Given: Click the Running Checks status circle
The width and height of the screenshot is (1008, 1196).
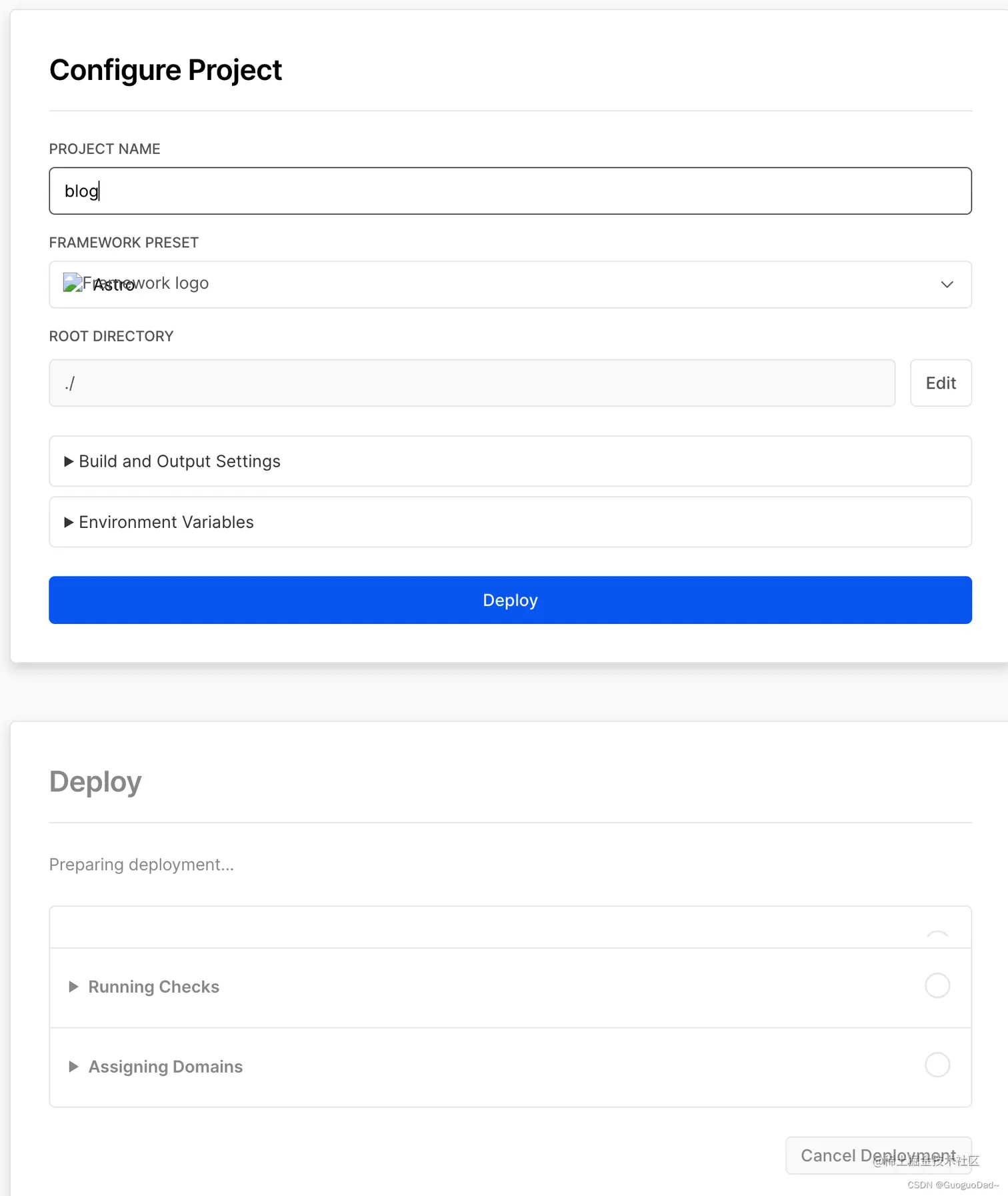Looking at the screenshot, I should pos(937,985).
